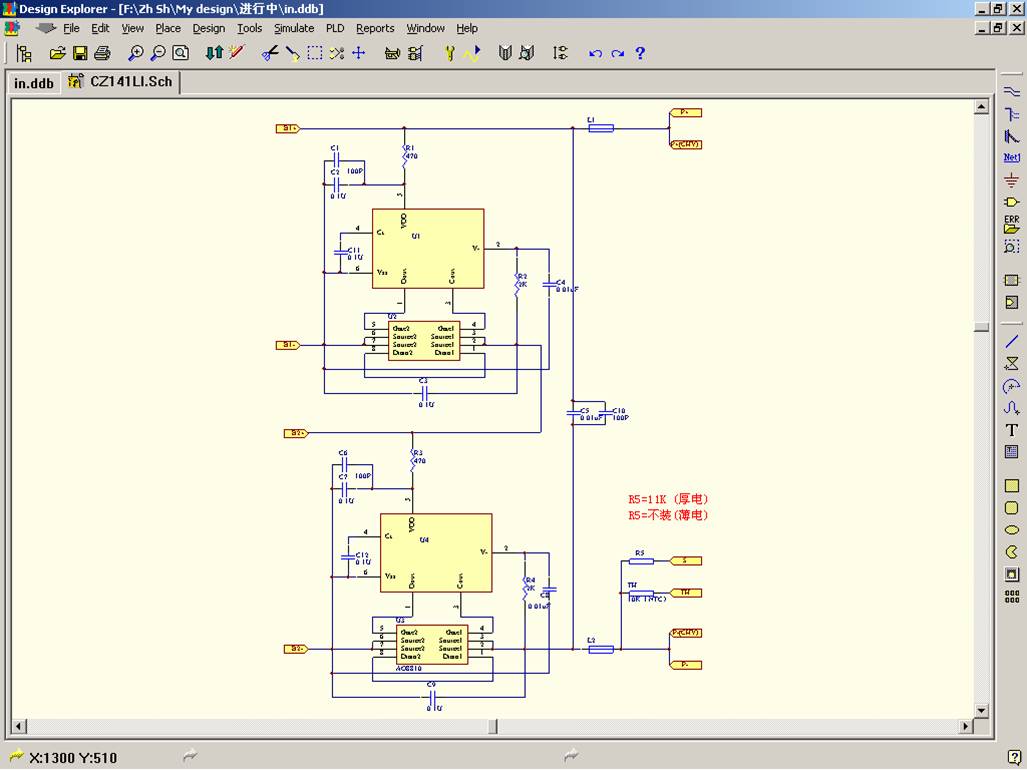The height and width of the screenshot is (770, 1027).
Task: Select the Text Frame tool
Action: pos(1012,452)
